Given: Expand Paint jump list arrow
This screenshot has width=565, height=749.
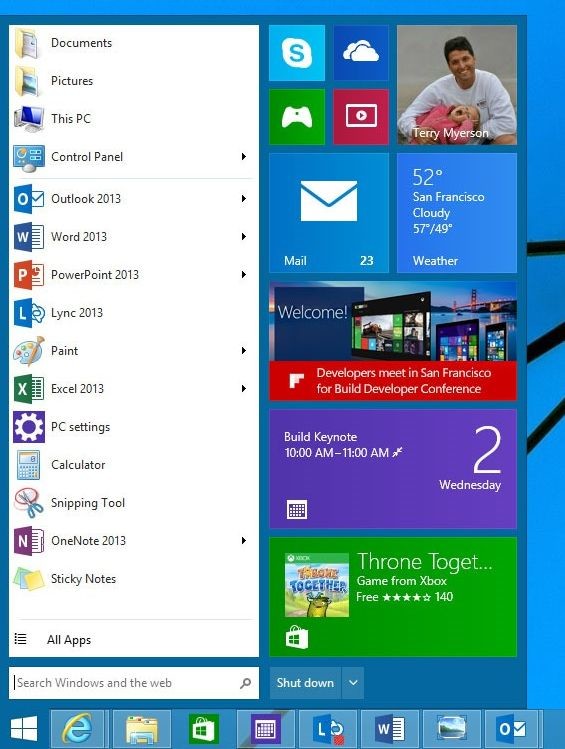Looking at the screenshot, I should [x=244, y=351].
